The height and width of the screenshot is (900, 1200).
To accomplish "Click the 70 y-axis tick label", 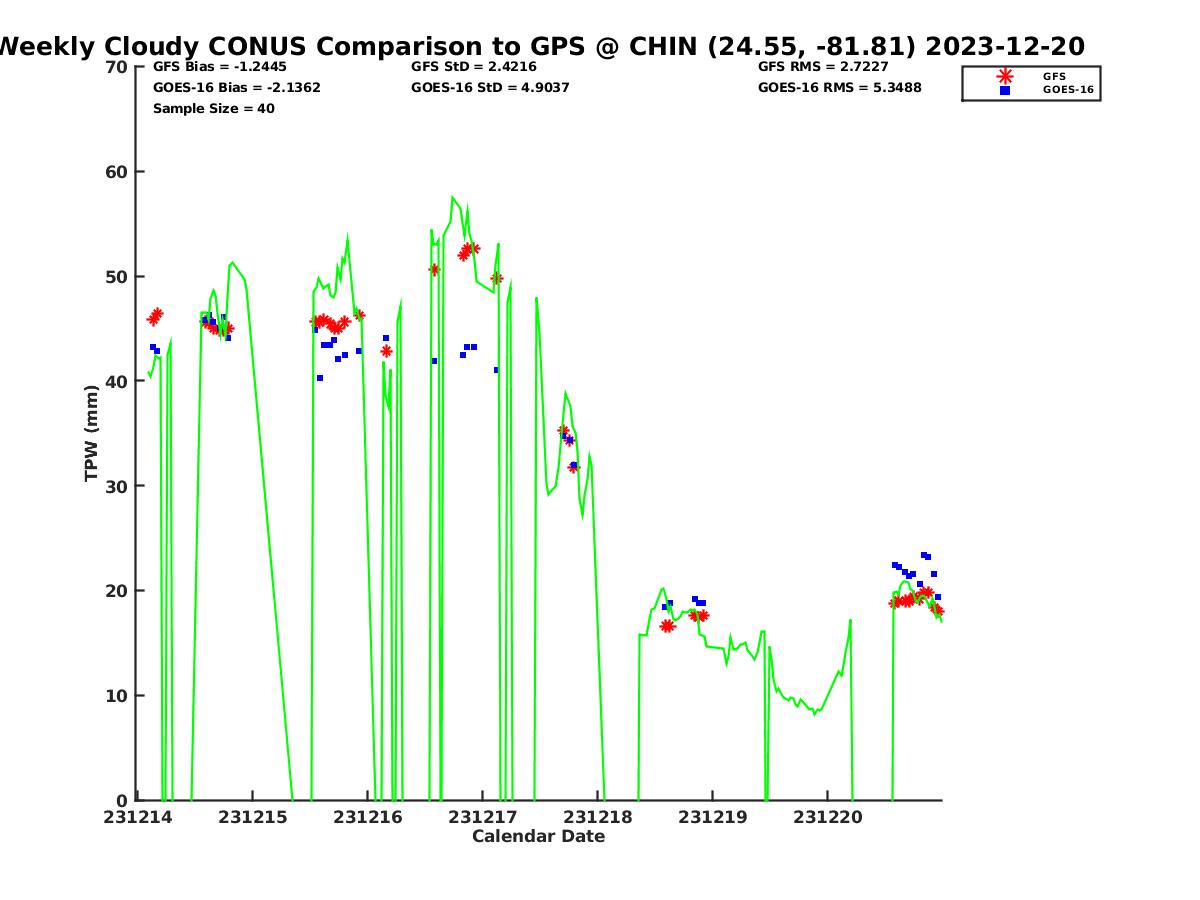I will tap(117, 67).
